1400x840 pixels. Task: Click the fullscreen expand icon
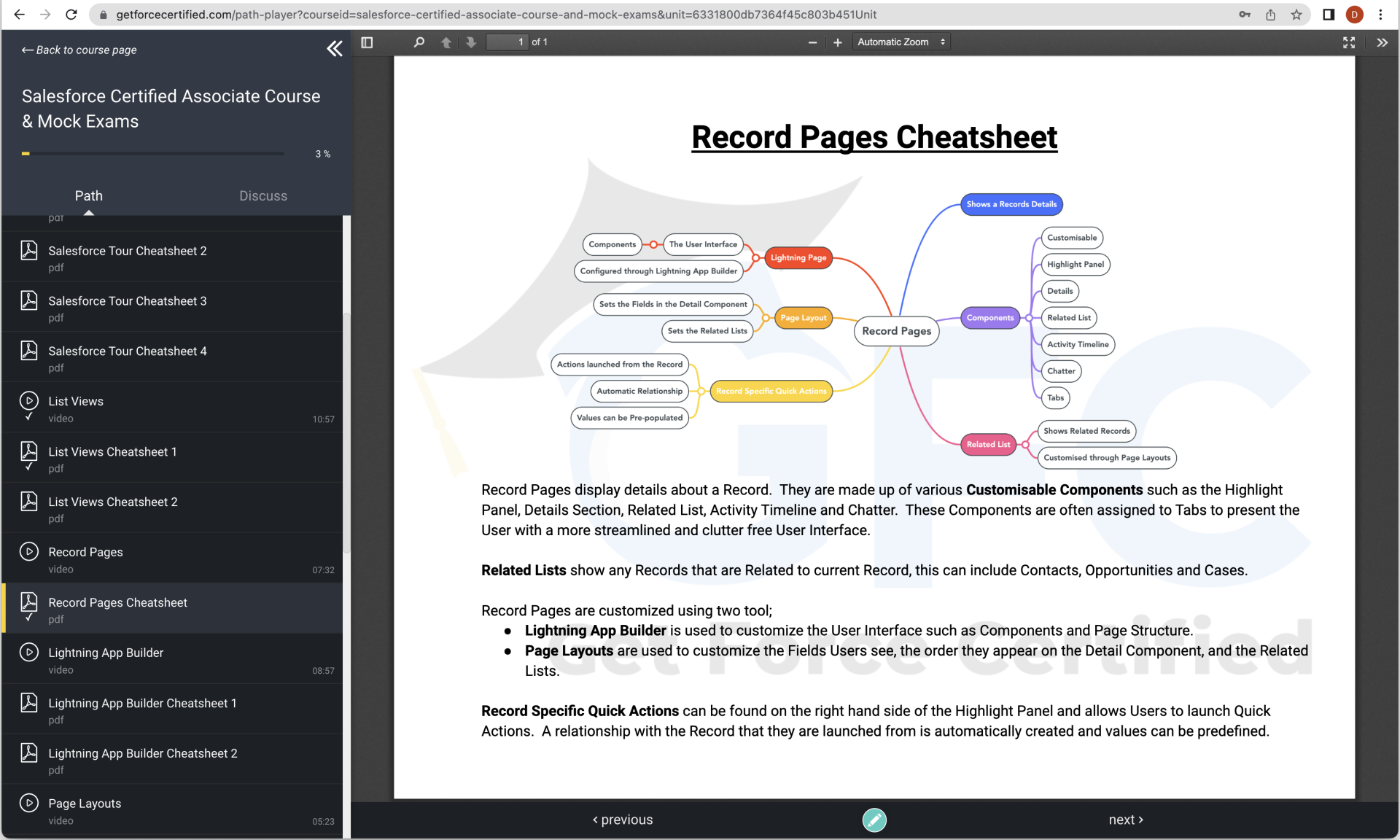(x=1349, y=42)
